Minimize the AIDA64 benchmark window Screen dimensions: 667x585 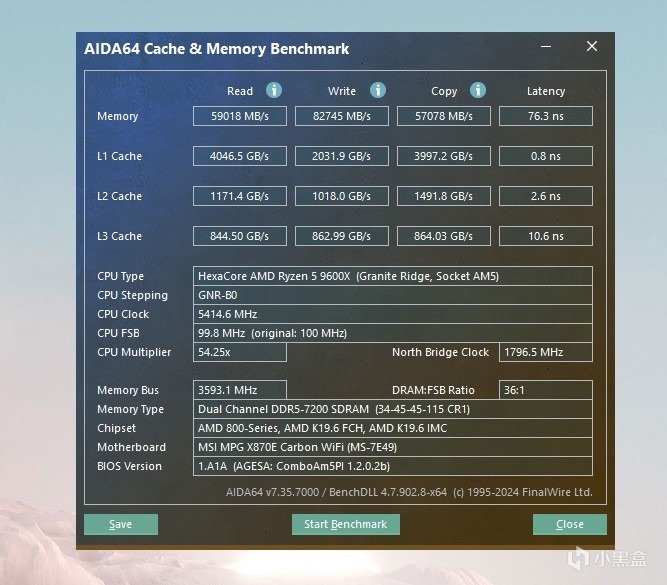(546, 46)
